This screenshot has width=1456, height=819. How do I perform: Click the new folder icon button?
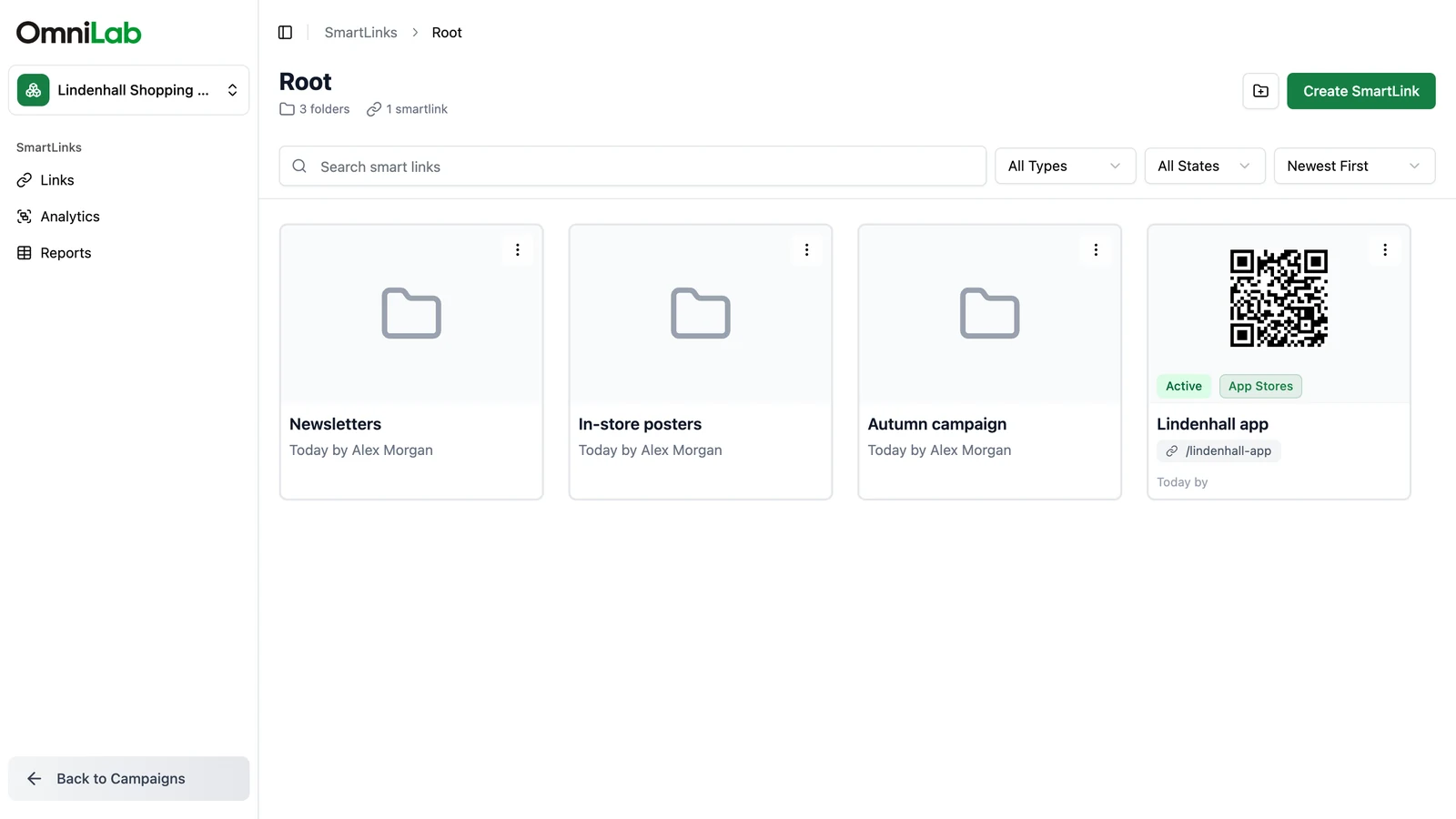(1260, 91)
